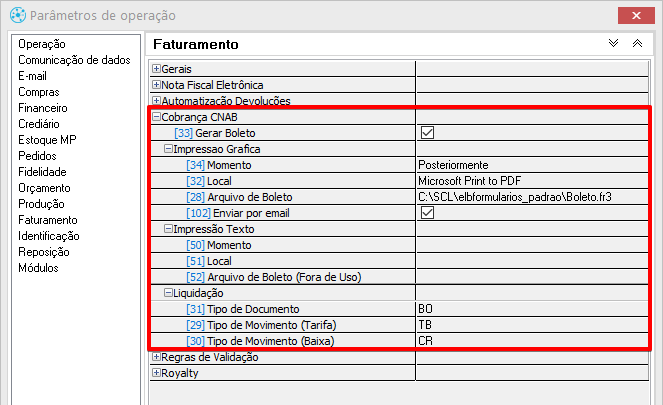Expand the Royalty section
The width and height of the screenshot is (663, 405).
click(x=156, y=373)
